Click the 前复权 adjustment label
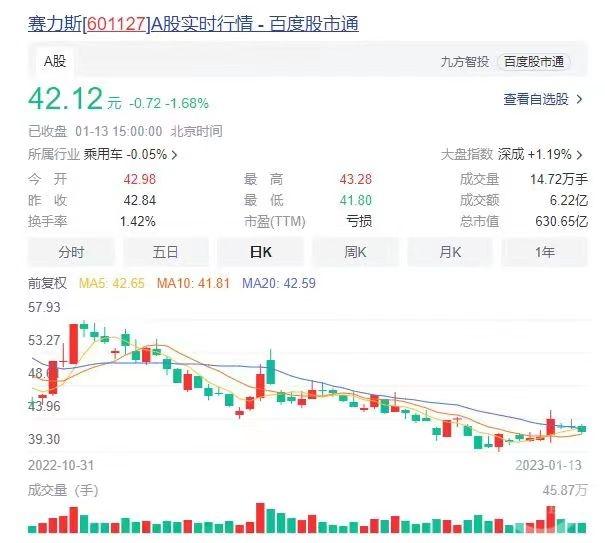The height and width of the screenshot is (543, 605). [47, 283]
